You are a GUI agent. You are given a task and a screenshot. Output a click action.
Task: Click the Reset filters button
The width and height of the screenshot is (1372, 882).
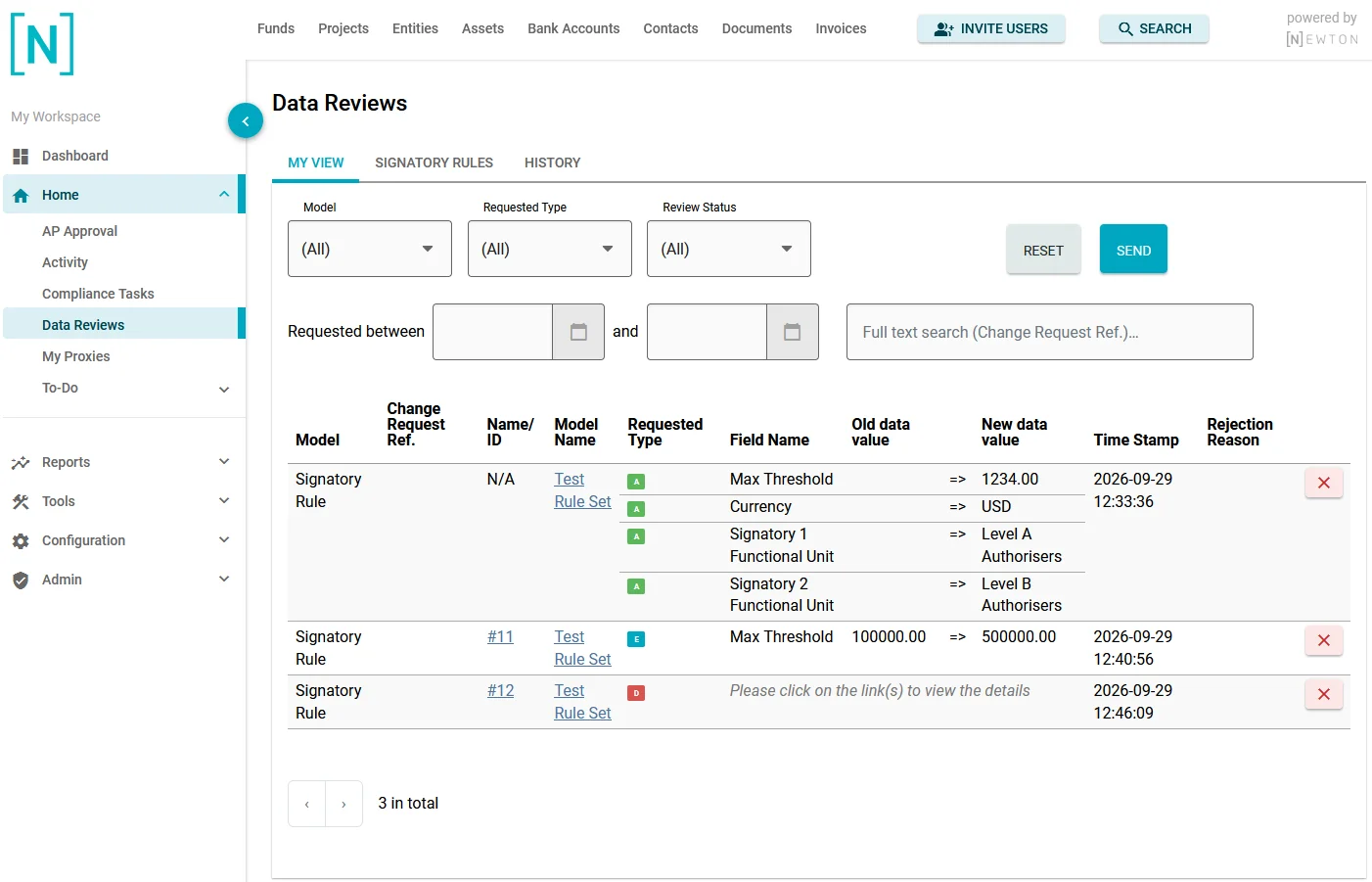click(1043, 250)
